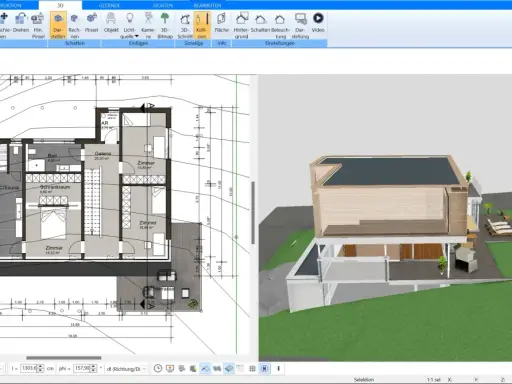The height and width of the screenshot is (384, 512).
Task: Insert an Objekt from the ribbon
Action: point(111,23)
